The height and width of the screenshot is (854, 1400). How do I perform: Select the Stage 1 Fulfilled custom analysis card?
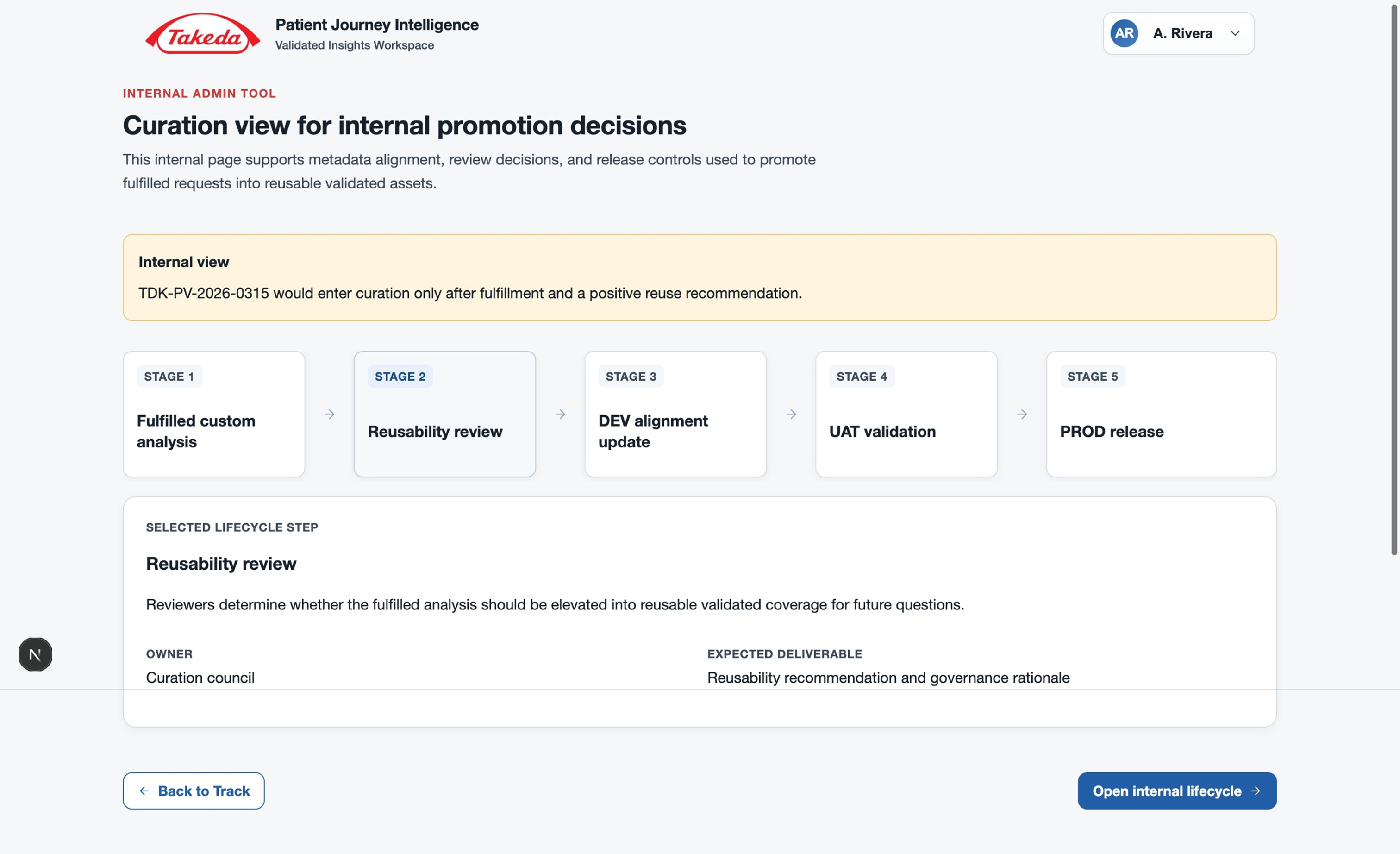213,414
